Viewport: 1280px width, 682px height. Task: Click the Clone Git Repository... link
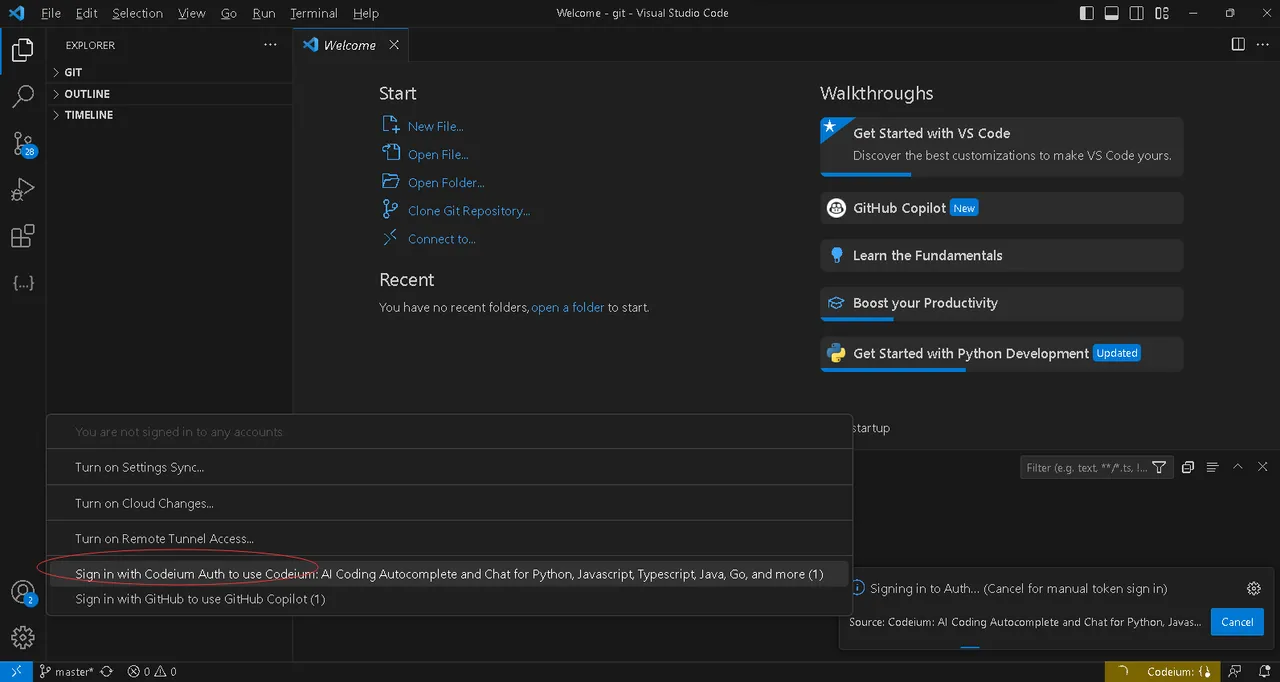(469, 211)
